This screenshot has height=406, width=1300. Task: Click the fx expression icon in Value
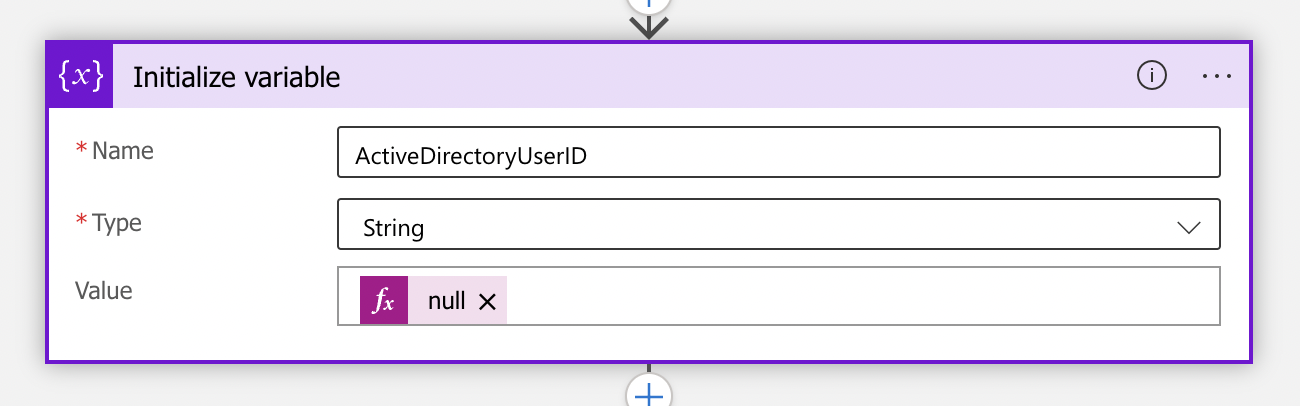(384, 301)
